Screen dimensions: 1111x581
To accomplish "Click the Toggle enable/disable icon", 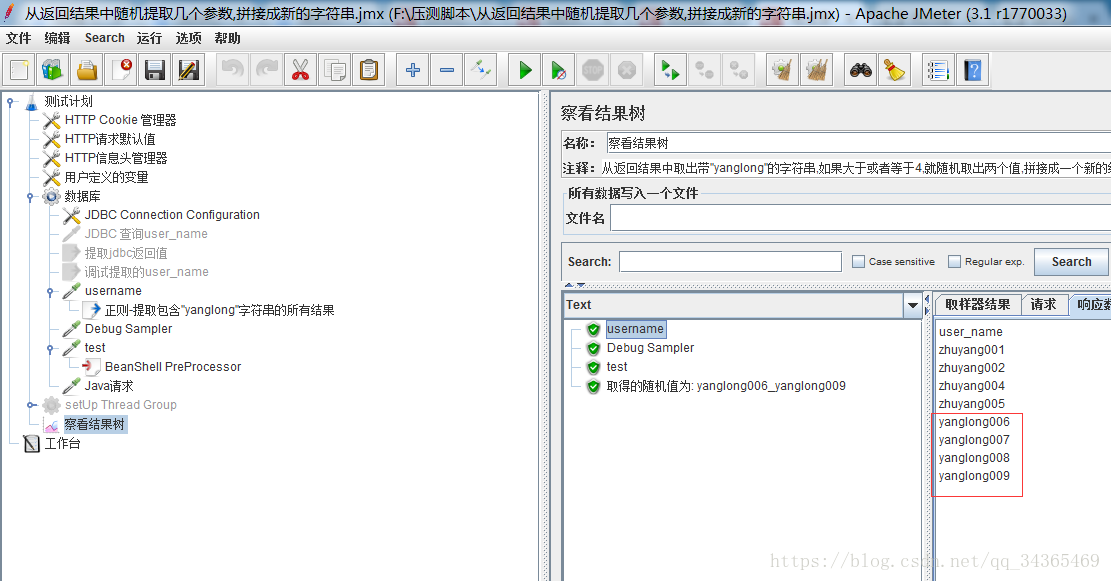I will click(x=480, y=70).
